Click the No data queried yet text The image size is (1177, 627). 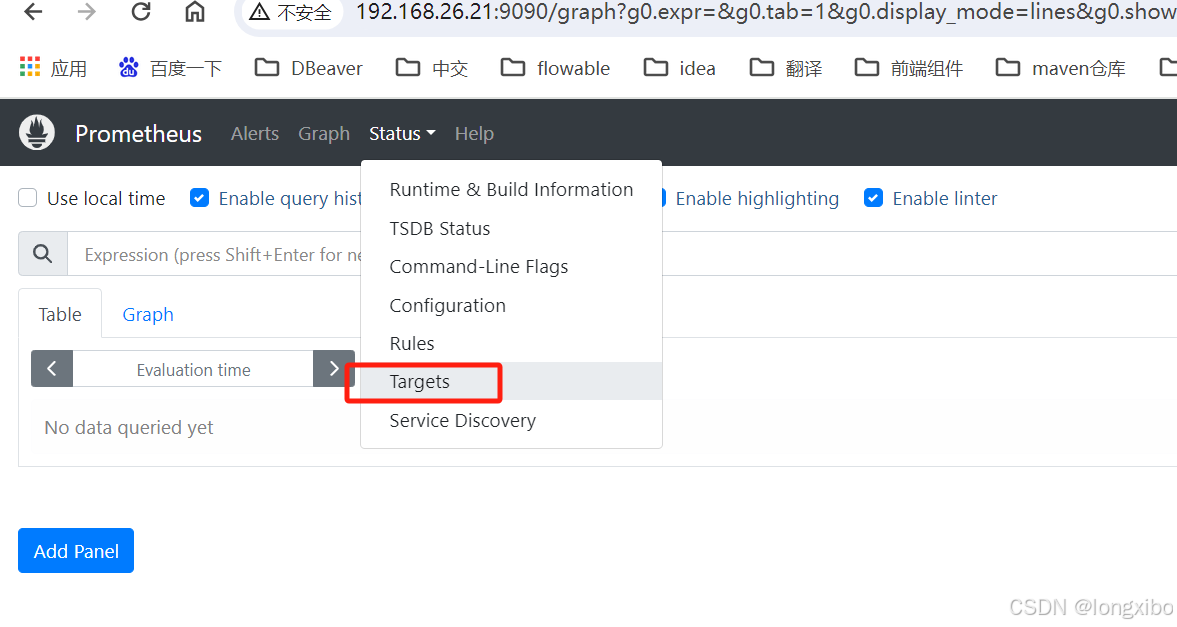(x=128, y=427)
